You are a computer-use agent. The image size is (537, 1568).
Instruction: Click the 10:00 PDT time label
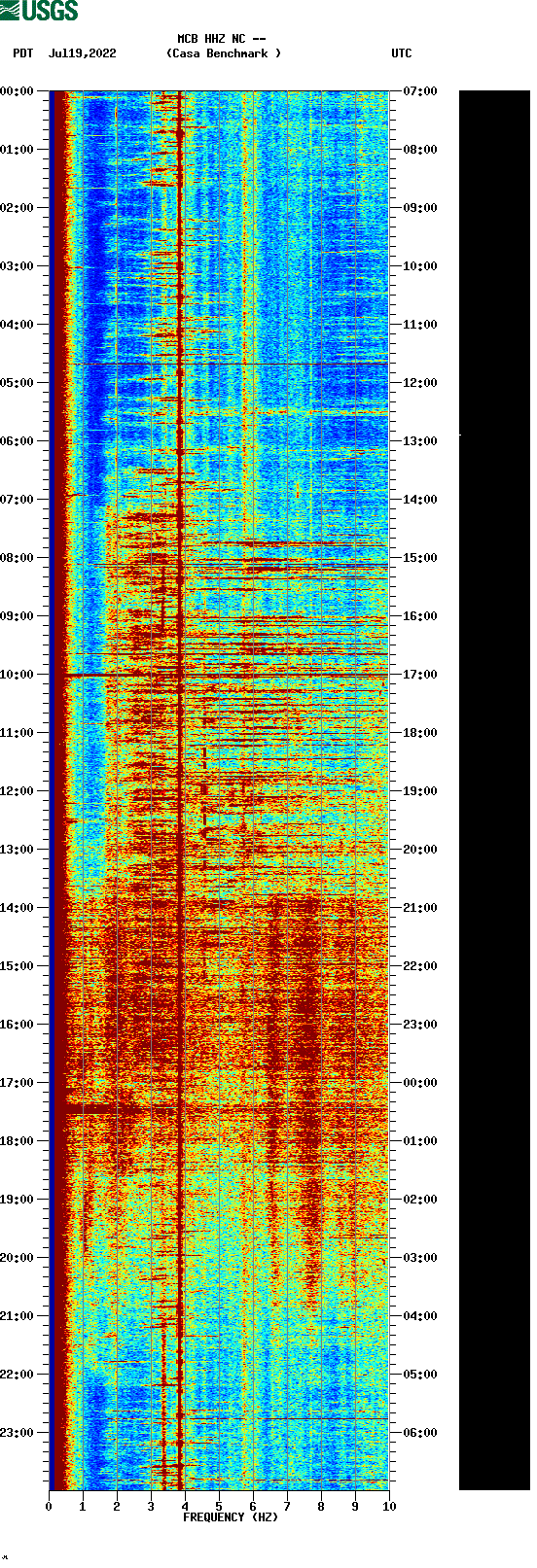18,675
